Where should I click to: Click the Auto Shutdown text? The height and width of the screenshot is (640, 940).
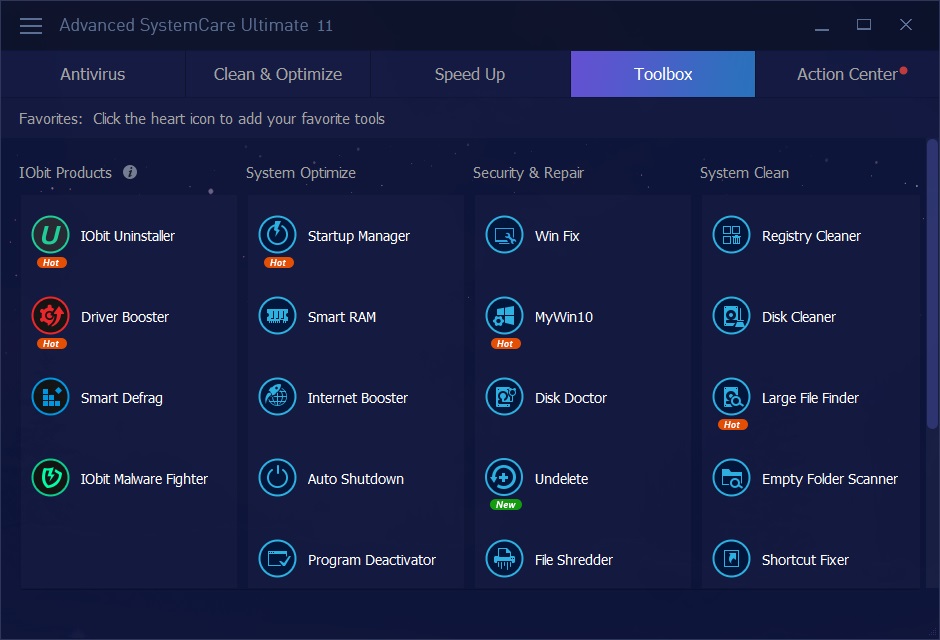pos(355,479)
